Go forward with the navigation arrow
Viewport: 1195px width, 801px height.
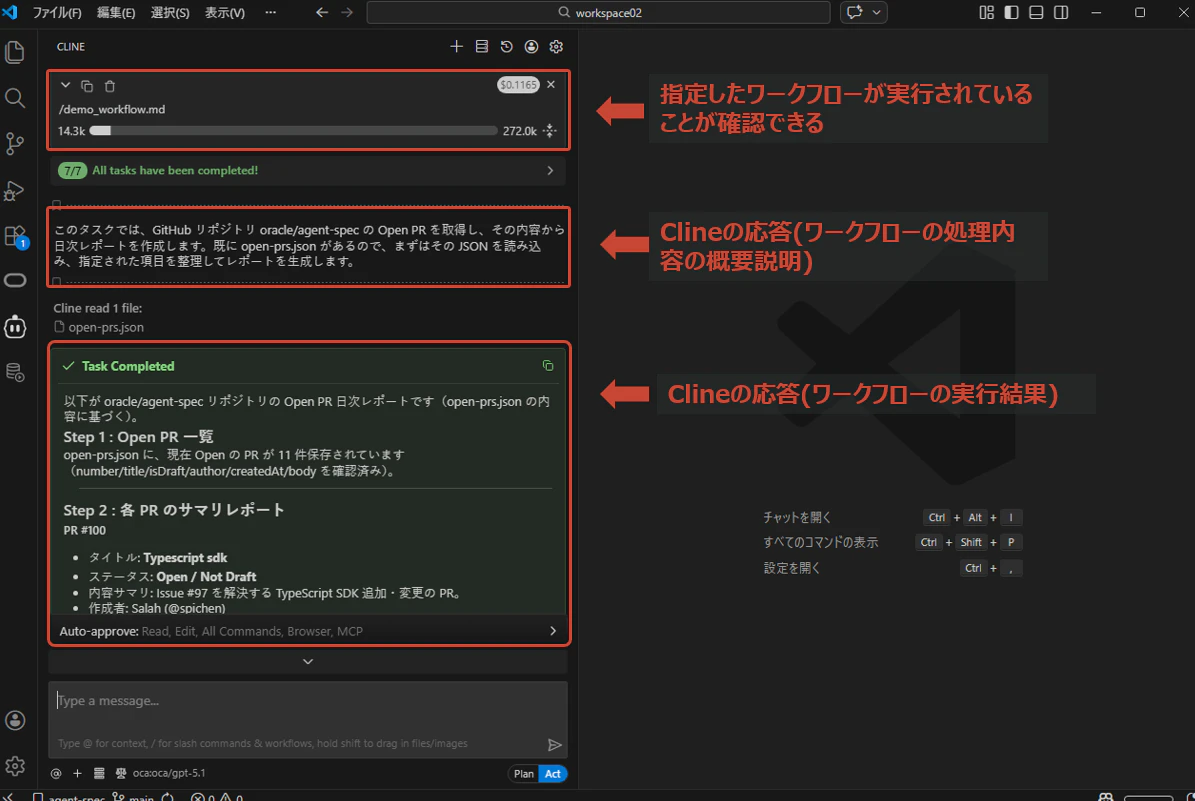point(347,12)
